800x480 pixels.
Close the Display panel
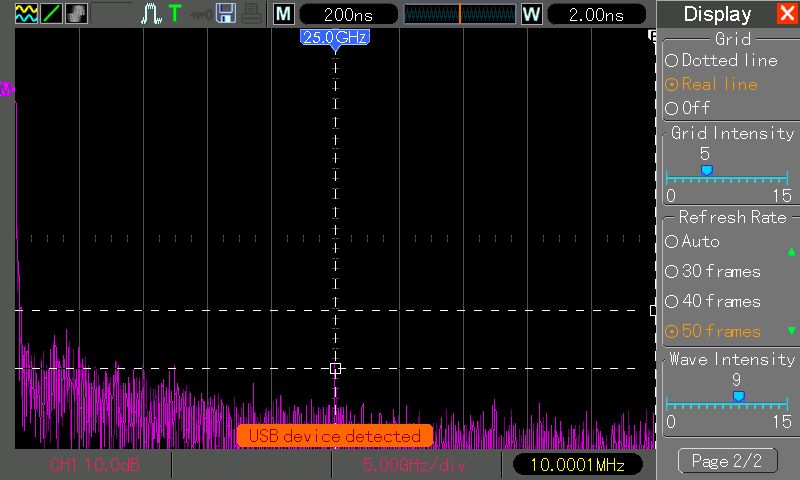[x=787, y=13]
